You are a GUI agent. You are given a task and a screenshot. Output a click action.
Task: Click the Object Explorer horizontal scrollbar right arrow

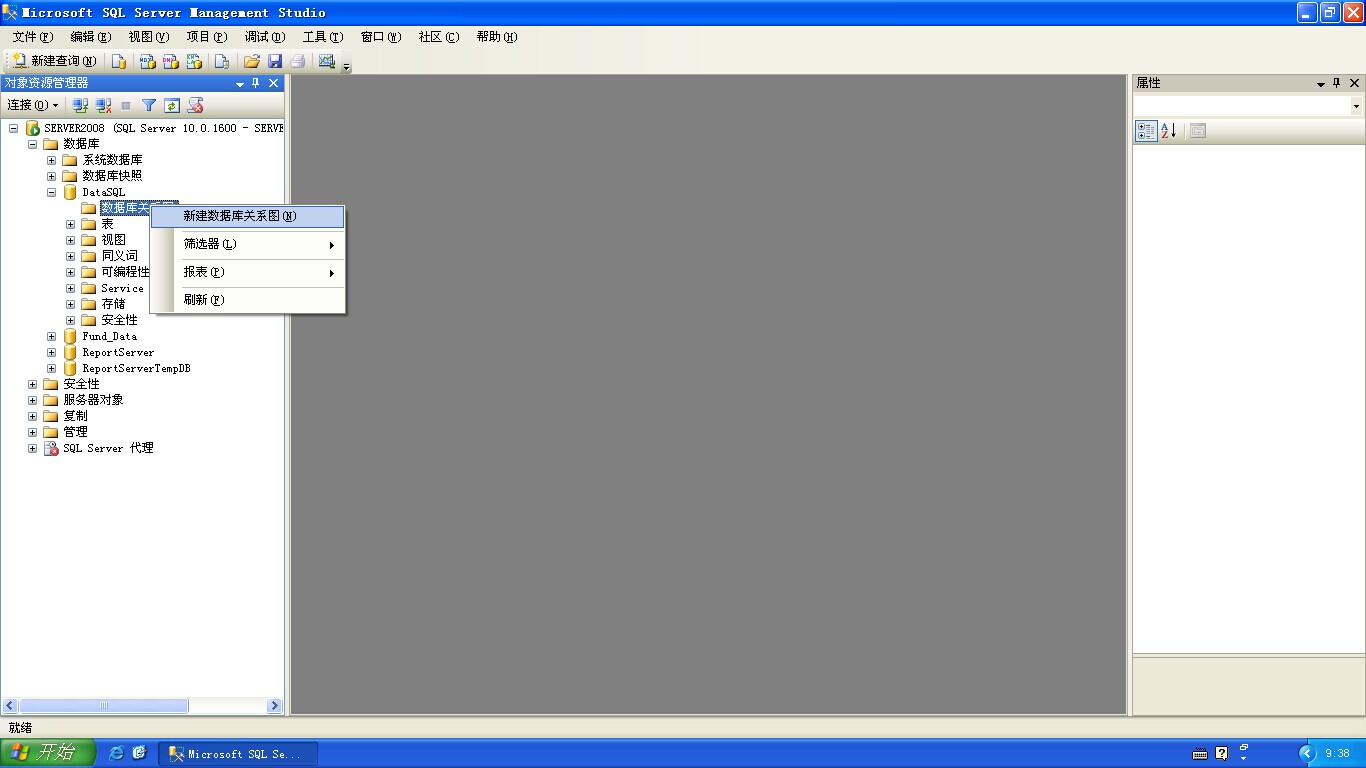click(274, 706)
